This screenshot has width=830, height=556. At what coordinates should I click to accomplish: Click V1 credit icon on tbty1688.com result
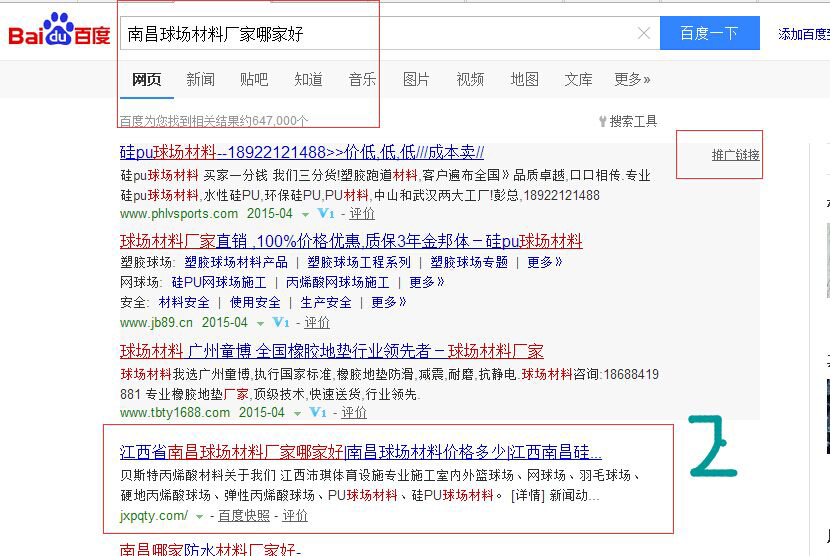(318, 412)
